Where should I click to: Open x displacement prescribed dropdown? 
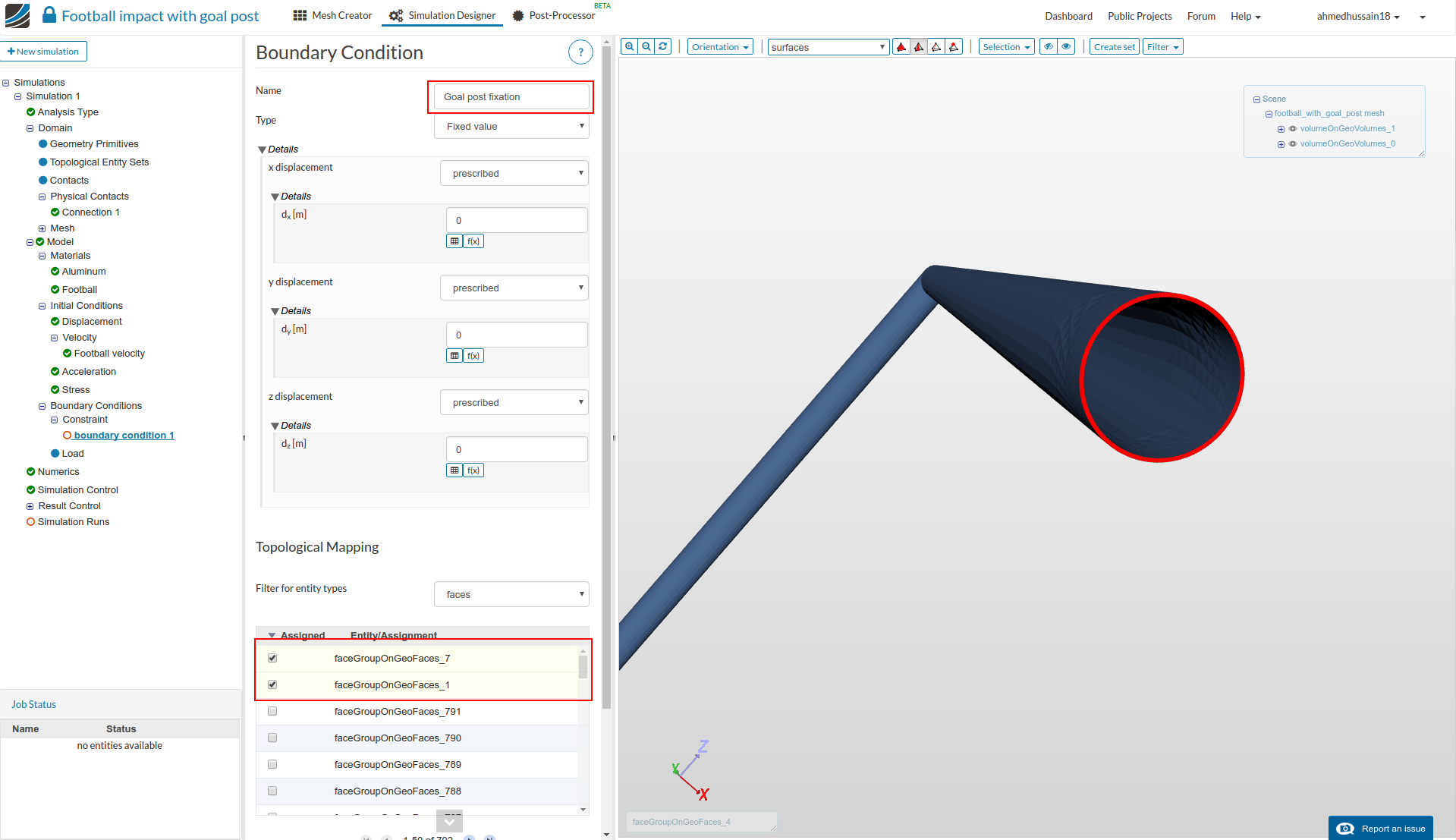514,173
